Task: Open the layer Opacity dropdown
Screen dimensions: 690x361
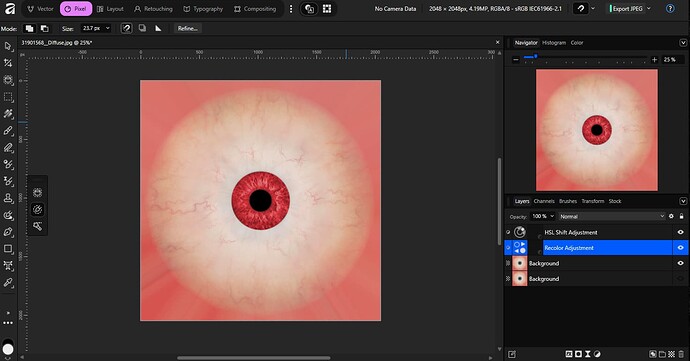Action: (552, 216)
